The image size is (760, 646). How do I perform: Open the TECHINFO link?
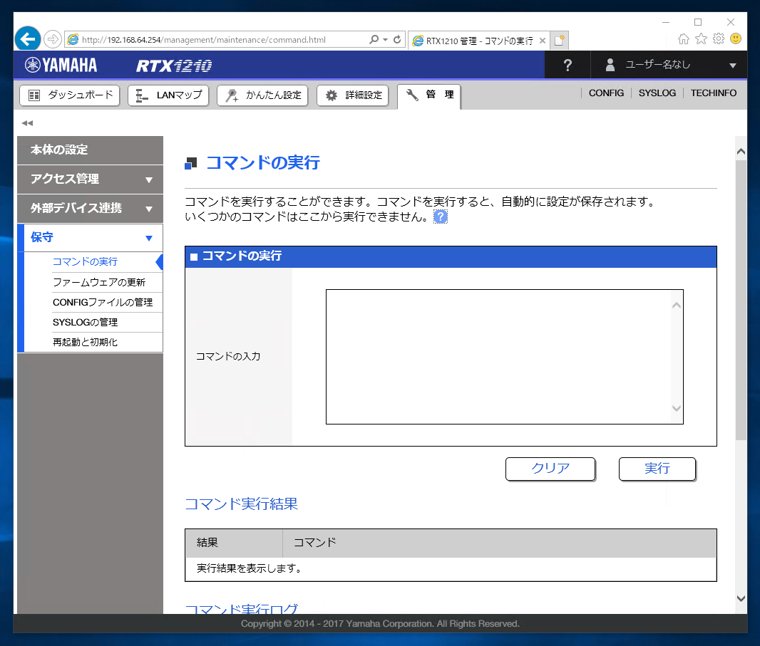[x=713, y=93]
